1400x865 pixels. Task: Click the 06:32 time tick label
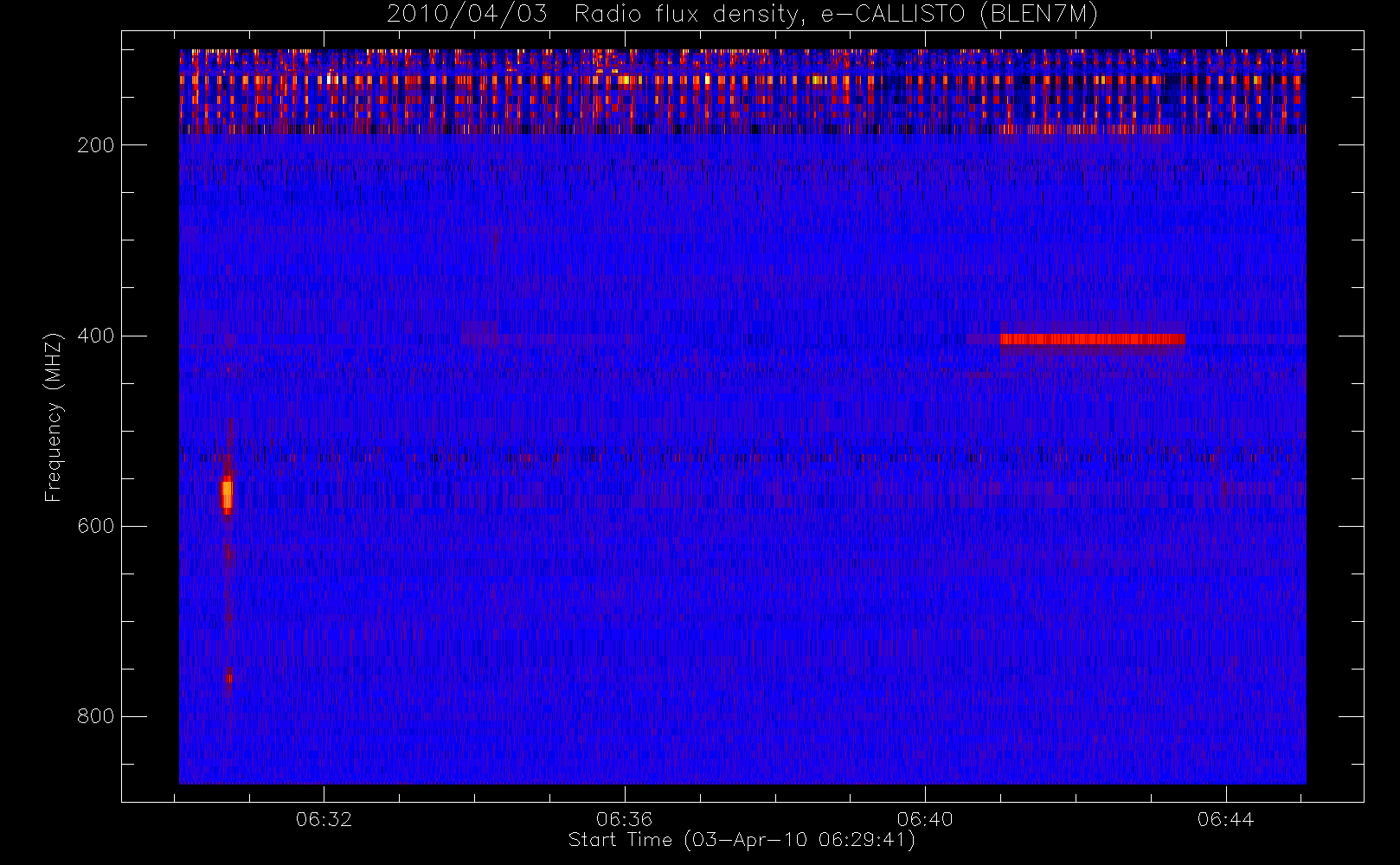tap(324, 819)
